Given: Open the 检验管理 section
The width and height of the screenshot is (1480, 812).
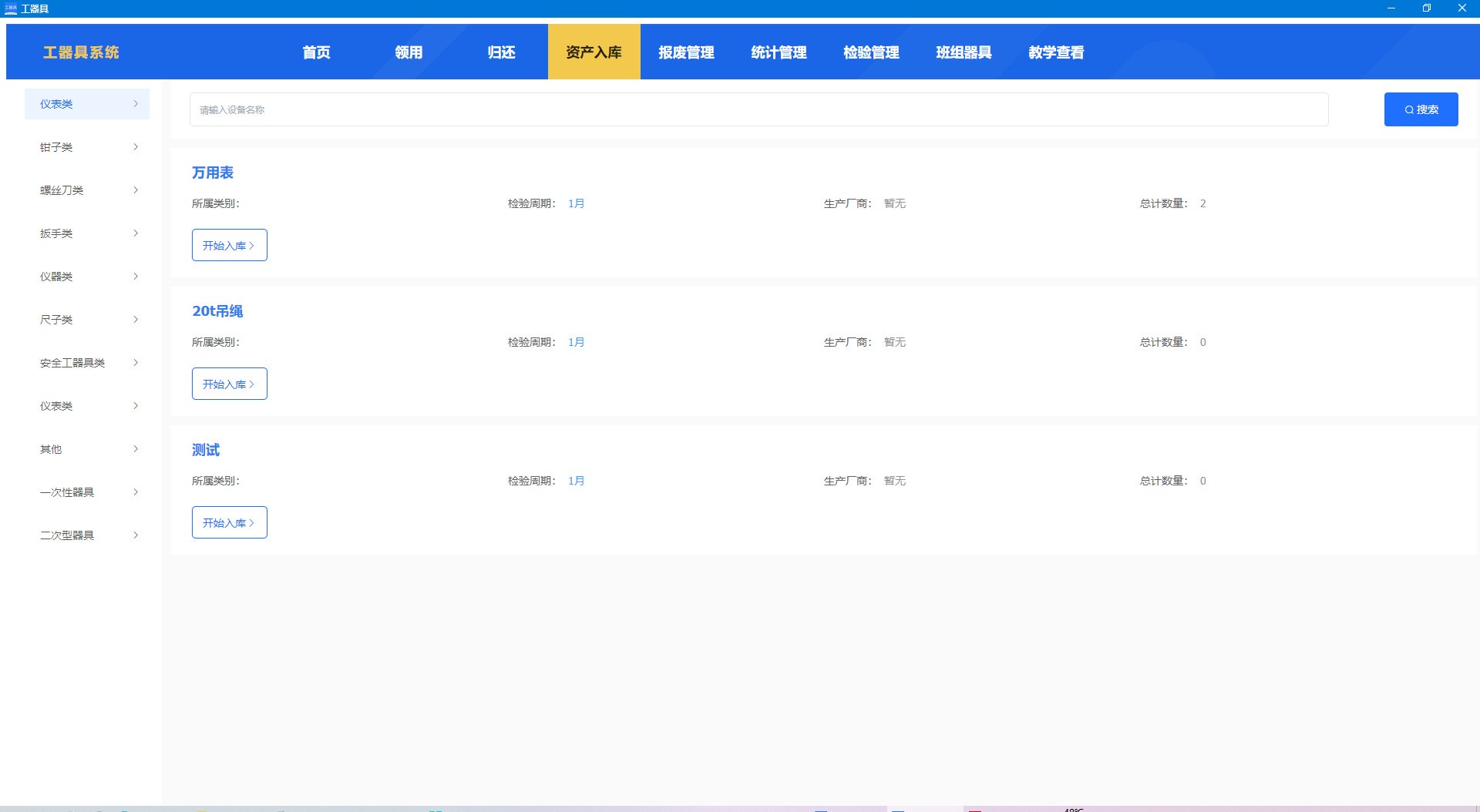Looking at the screenshot, I should [x=871, y=52].
